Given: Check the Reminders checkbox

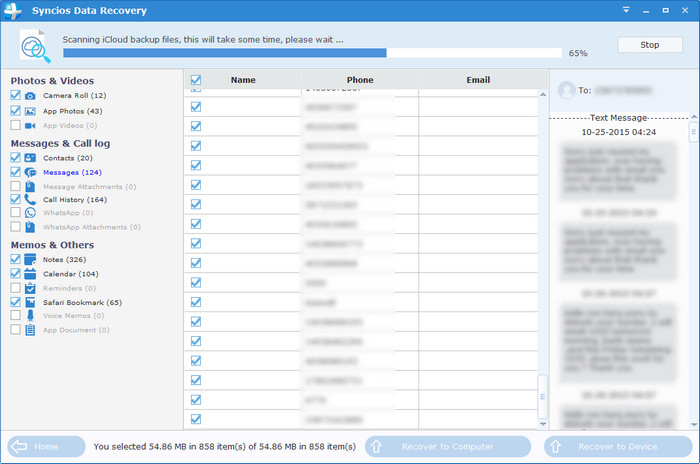Looking at the screenshot, I should pos(16,288).
